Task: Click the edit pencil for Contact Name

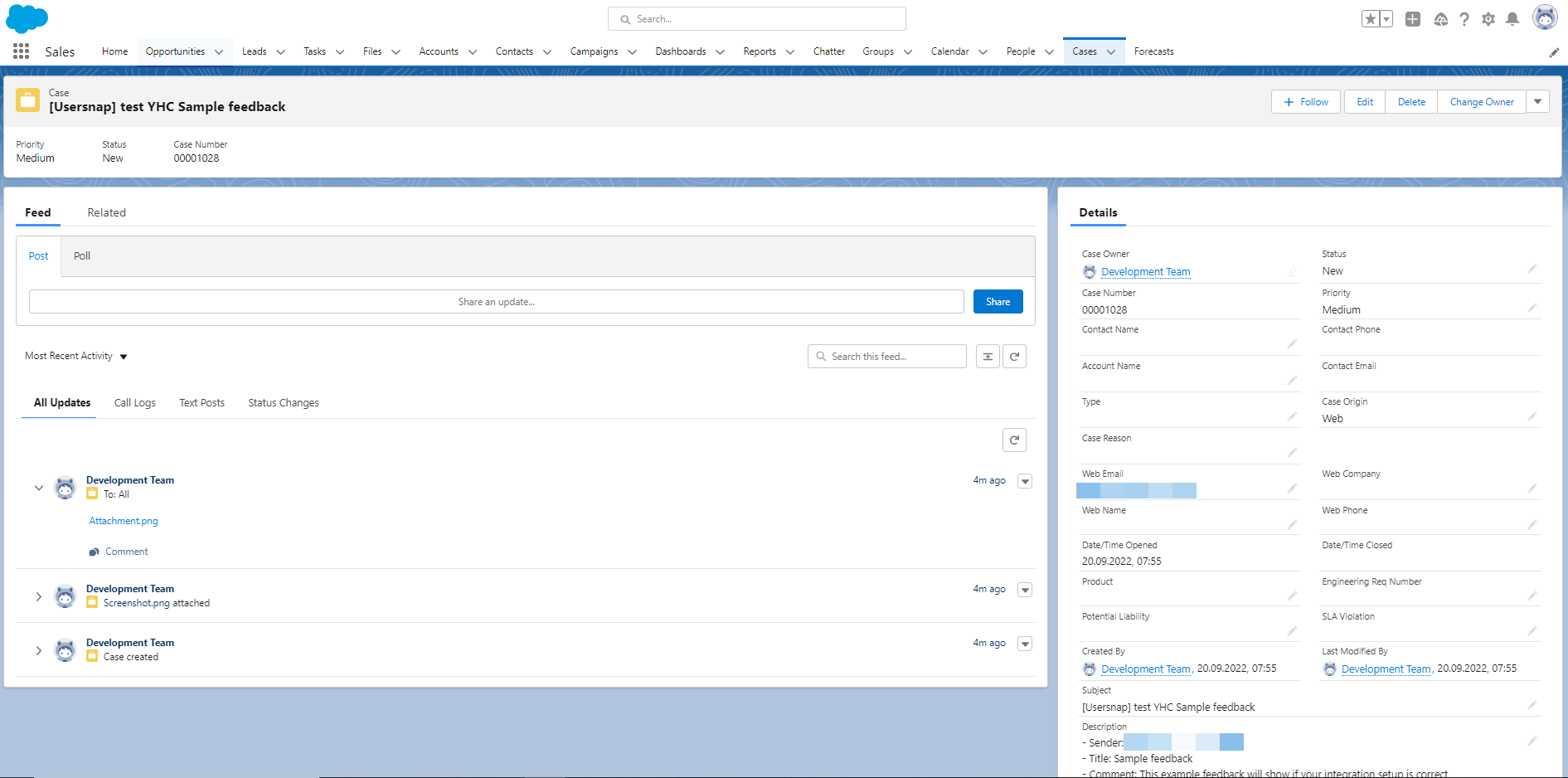Action: coord(1292,343)
